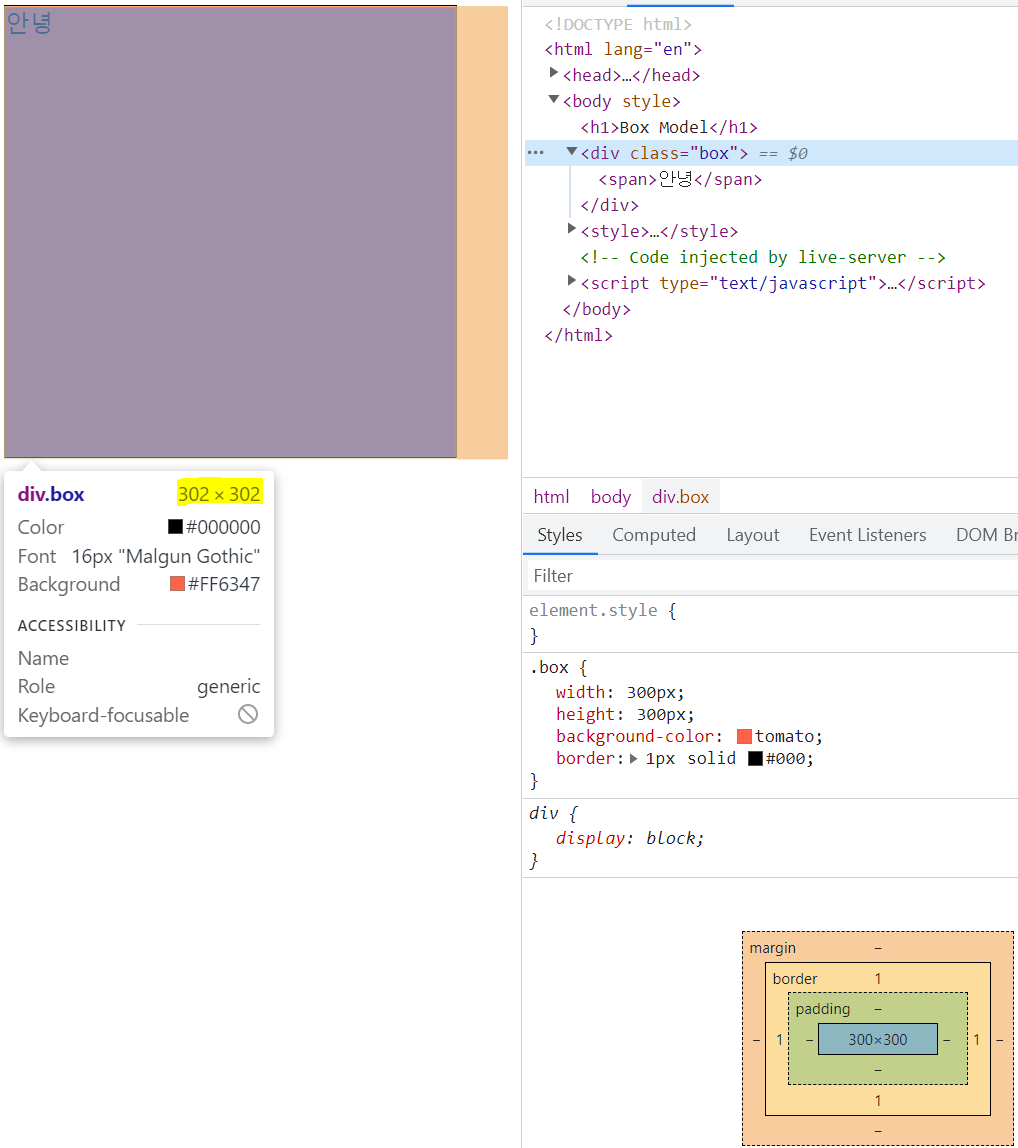
Task: Click the html breadcrumb
Action: [x=551, y=497]
